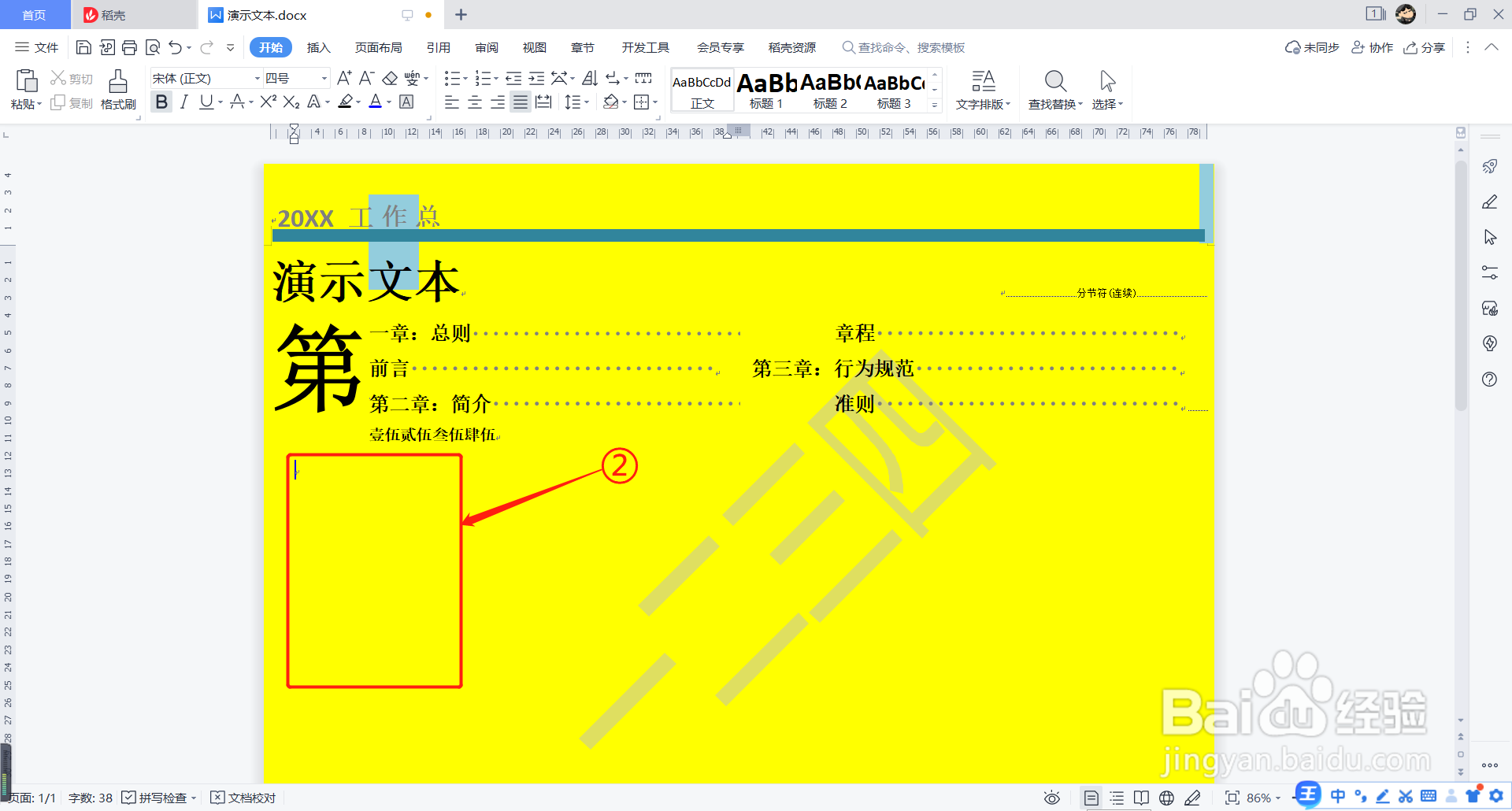Apply distributed alignment to paragraph

click(x=543, y=102)
